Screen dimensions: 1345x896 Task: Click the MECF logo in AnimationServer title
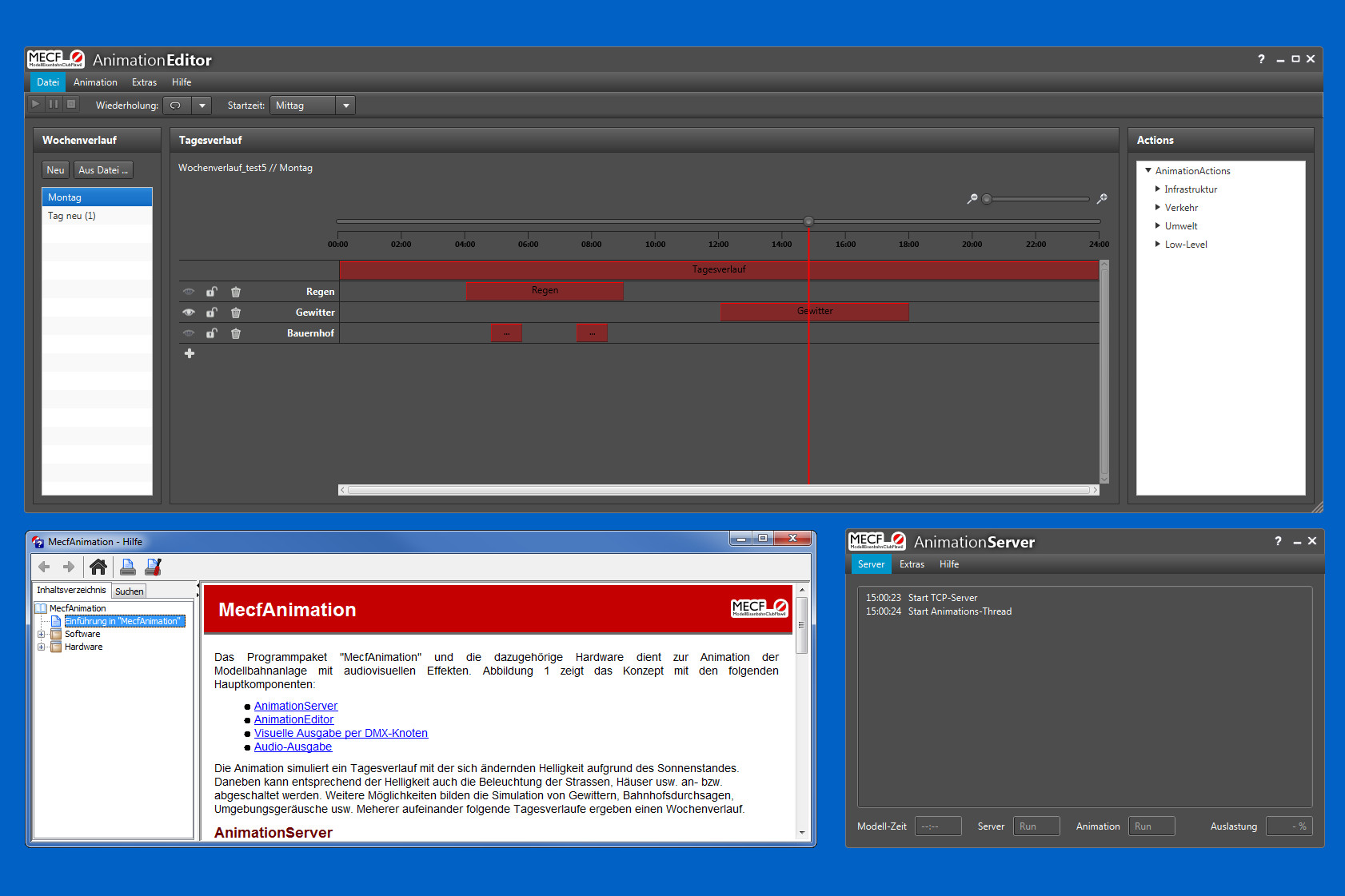click(x=877, y=540)
